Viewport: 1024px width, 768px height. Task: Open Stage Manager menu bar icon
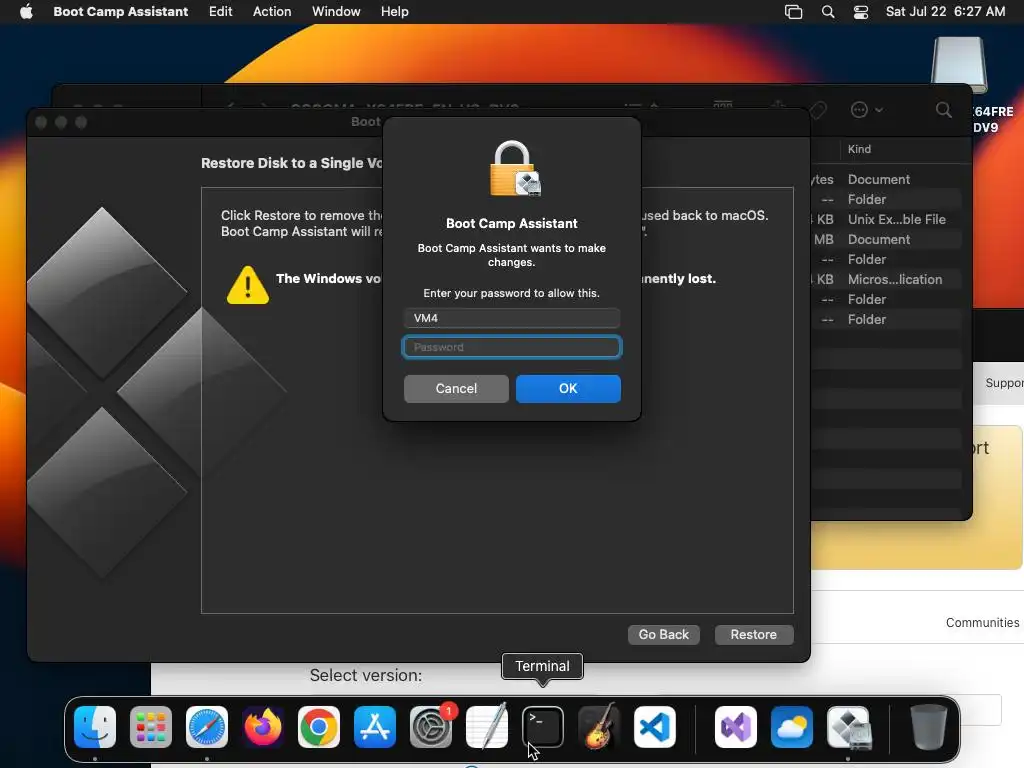click(793, 11)
